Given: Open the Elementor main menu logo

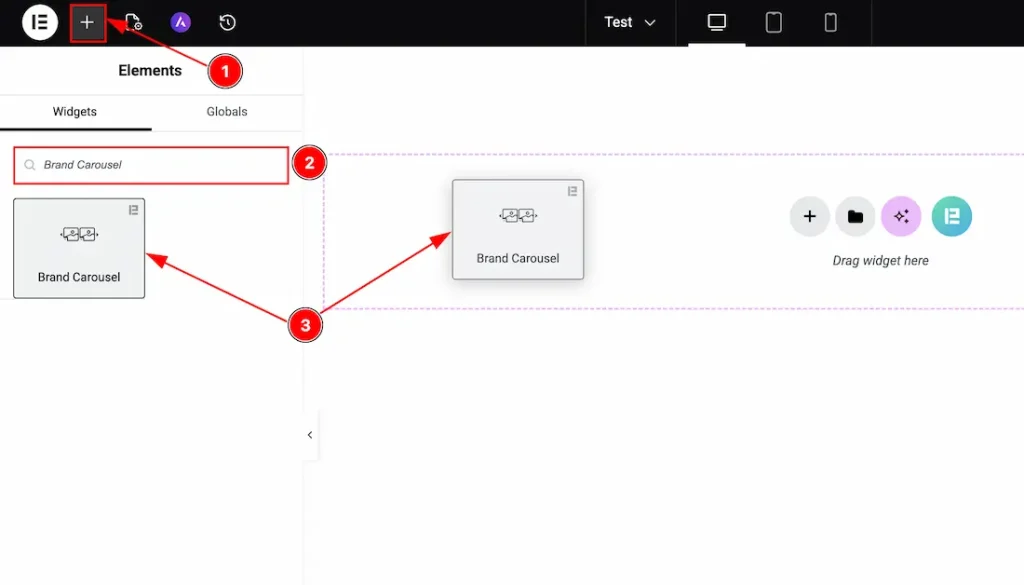Looking at the screenshot, I should click(x=39, y=22).
